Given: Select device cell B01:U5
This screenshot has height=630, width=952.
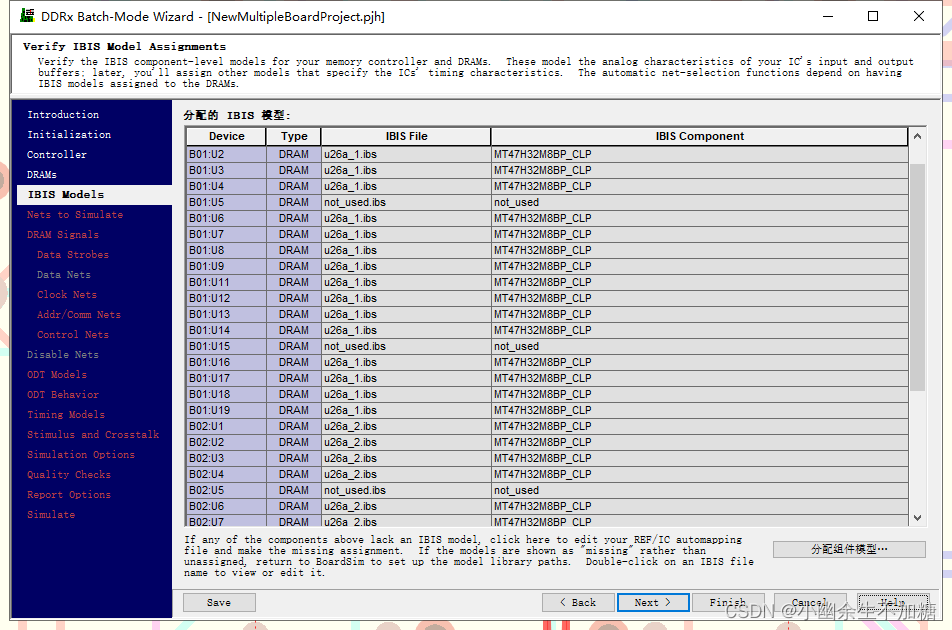Looking at the screenshot, I should [226, 202].
